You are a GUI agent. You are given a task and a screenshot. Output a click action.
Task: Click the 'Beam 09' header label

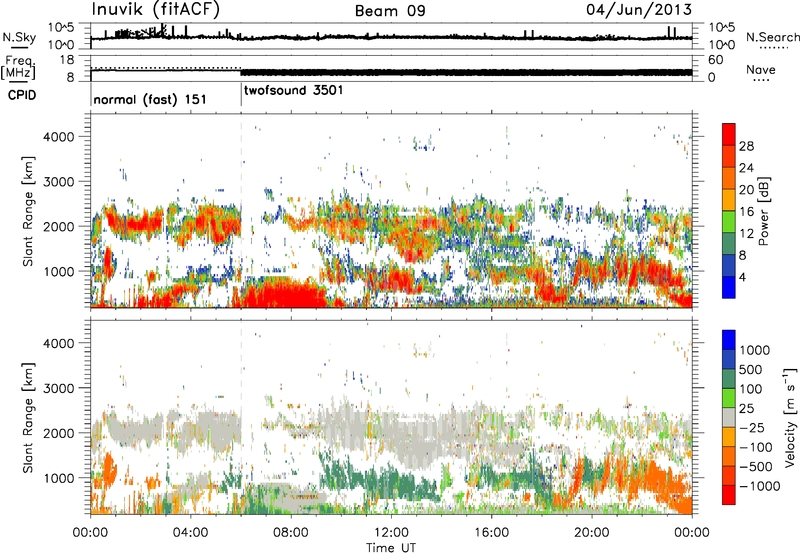[390, 11]
